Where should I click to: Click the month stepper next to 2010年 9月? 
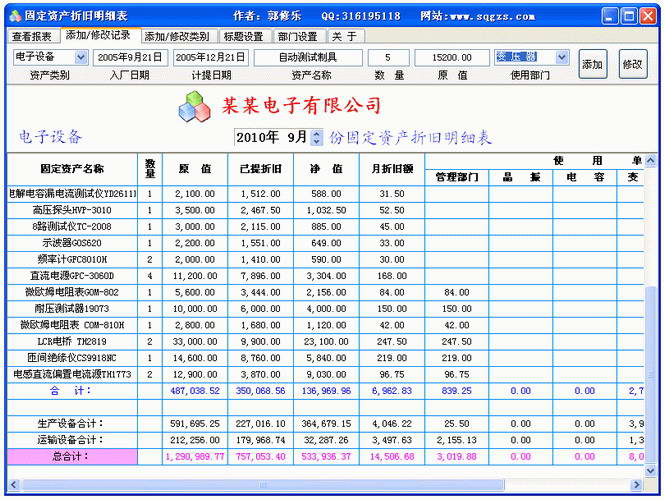coord(316,137)
